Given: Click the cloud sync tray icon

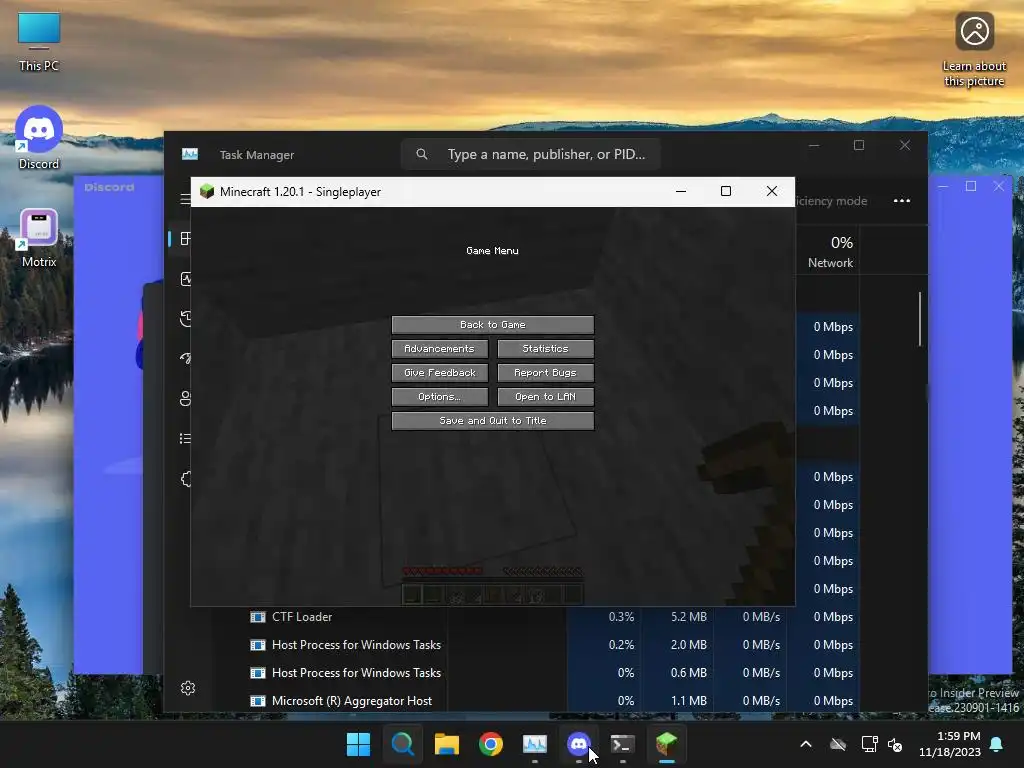Looking at the screenshot, I should pos(838,744).
